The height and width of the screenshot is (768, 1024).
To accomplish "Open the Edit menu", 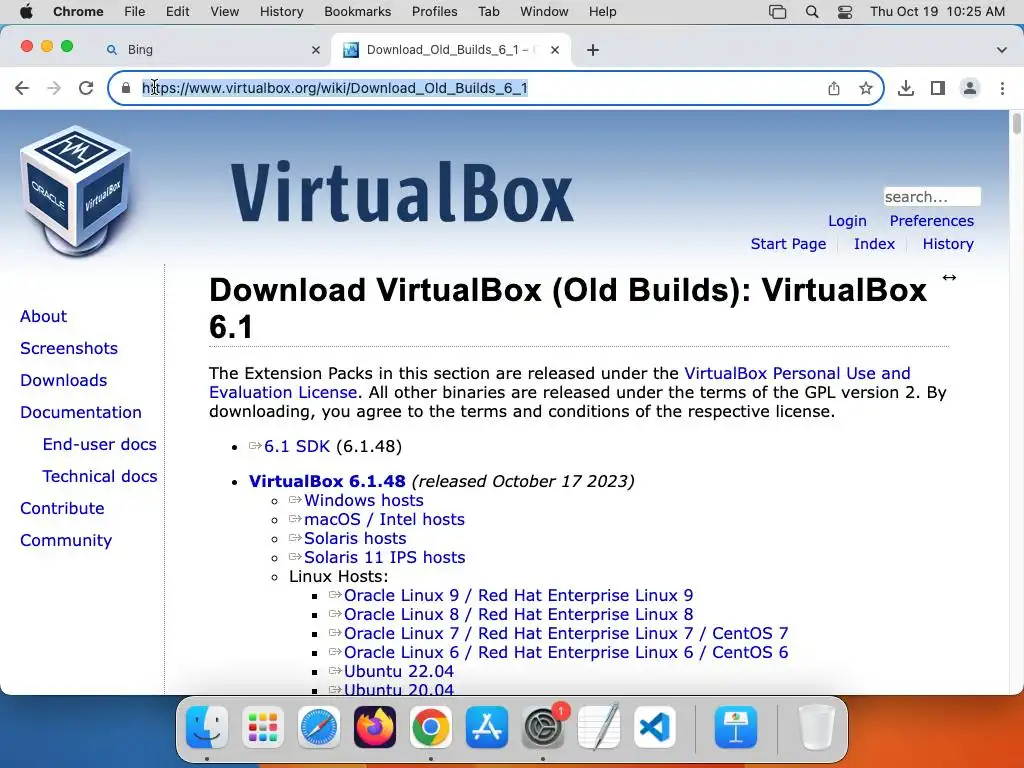I will coord(177,12).
